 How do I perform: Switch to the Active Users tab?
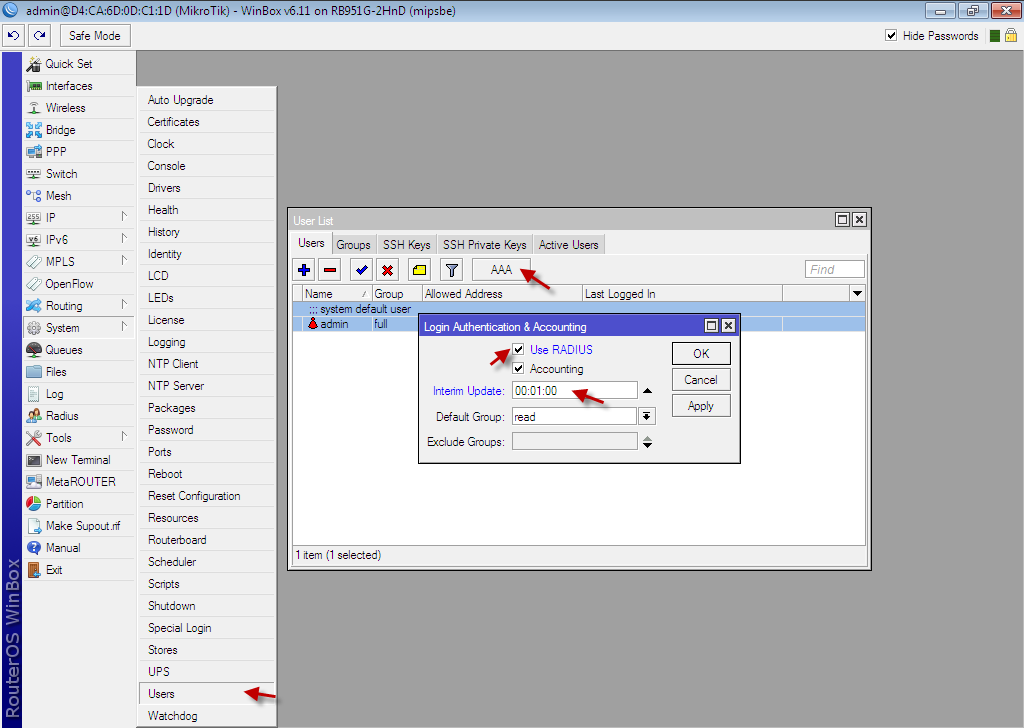[568, 245]
